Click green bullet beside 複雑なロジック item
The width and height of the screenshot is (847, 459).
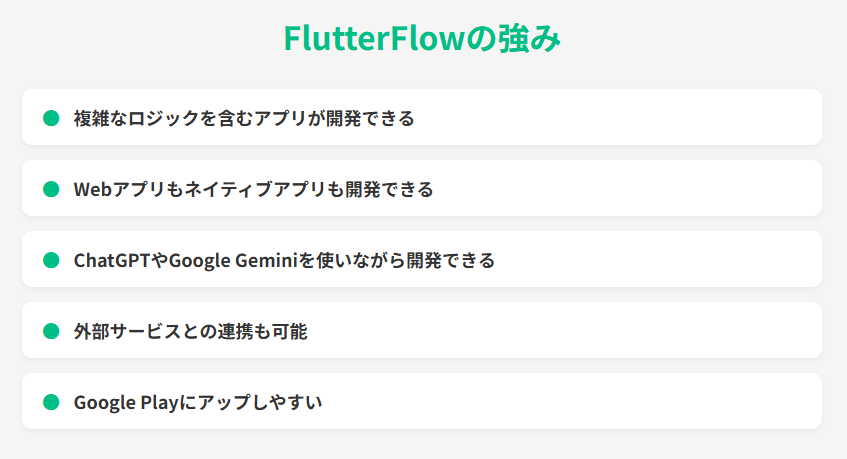[51, 118]
